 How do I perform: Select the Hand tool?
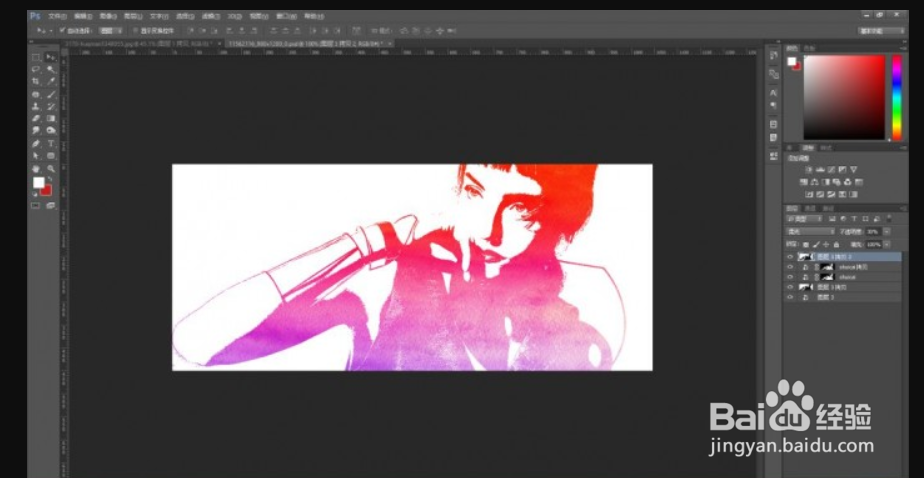pyautogui.click(x=36, y=169)
